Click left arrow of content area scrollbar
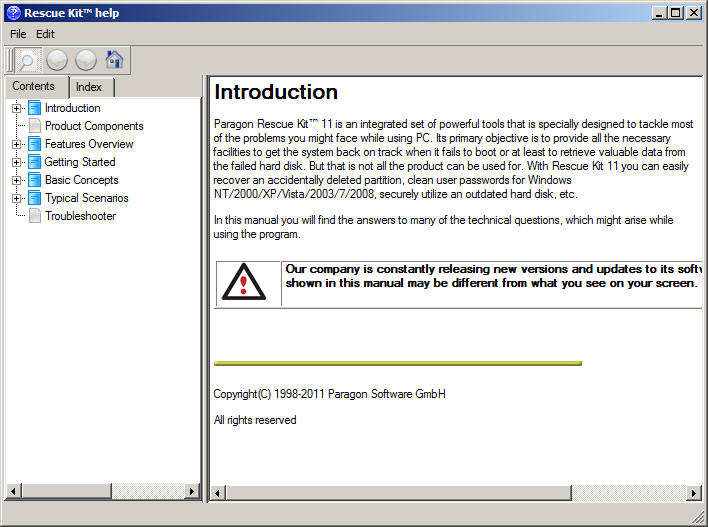708x527 pixels. pyautogui.click(x=219, y=493)
